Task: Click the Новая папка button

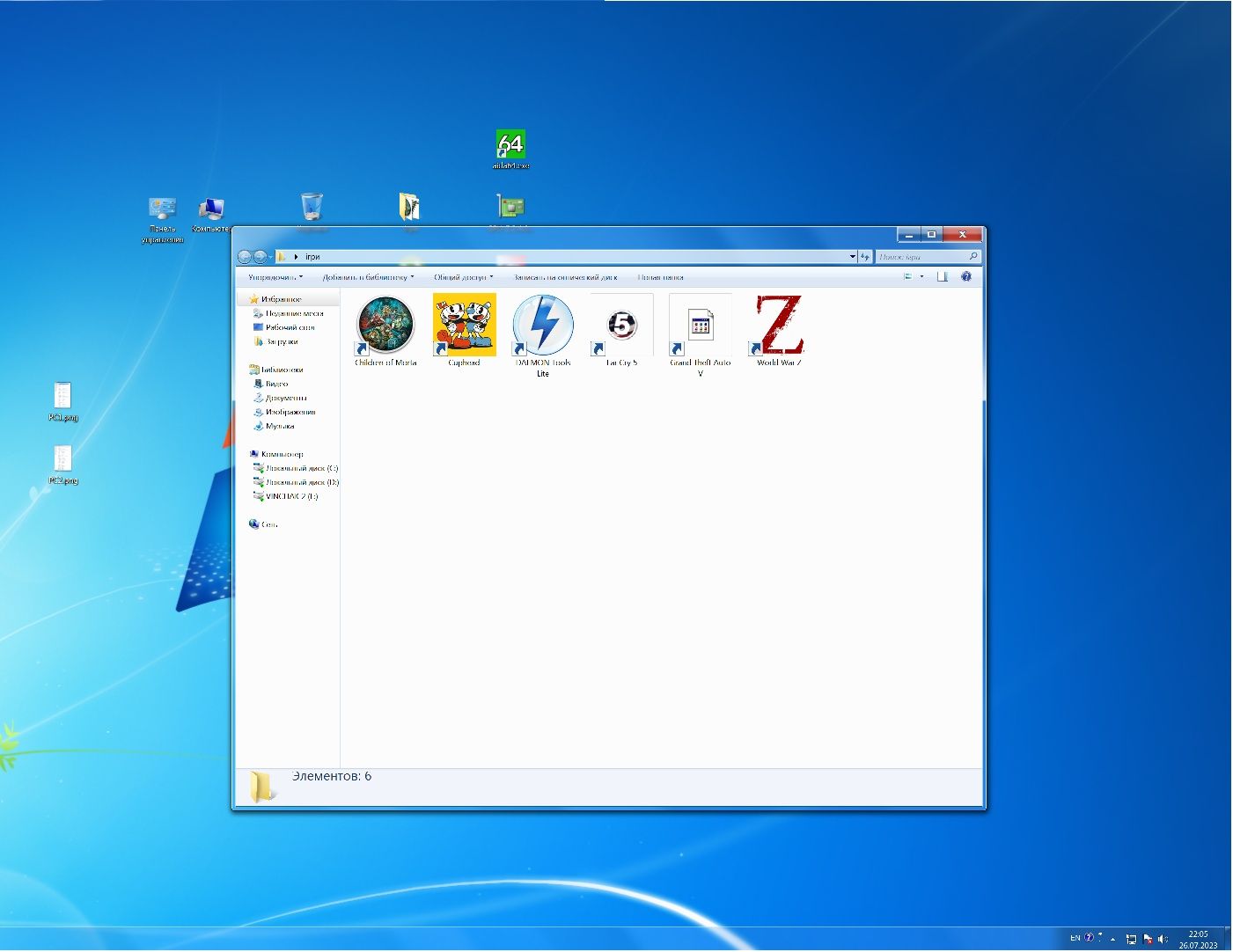Action: click(x=660, y=277)
